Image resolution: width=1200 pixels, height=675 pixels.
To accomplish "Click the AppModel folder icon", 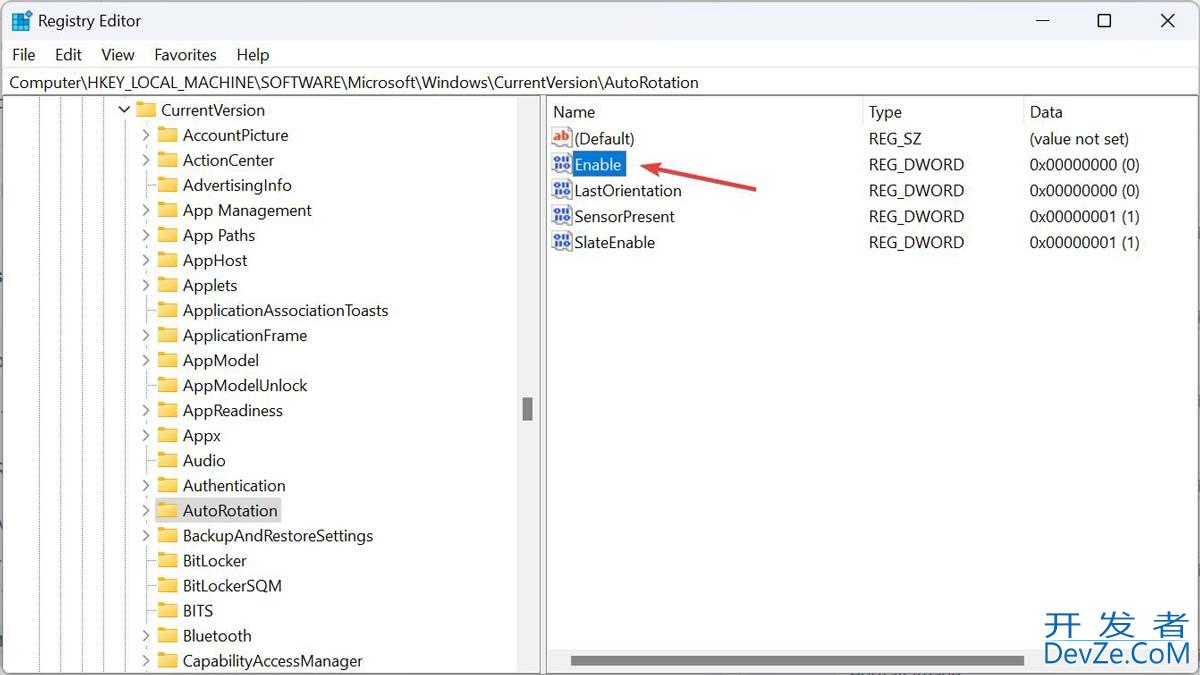I will point(167,360).
